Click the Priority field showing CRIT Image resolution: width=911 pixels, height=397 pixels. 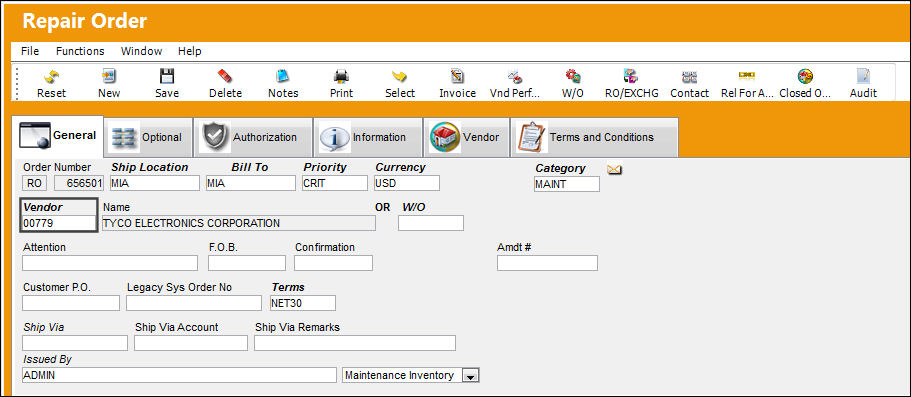(x=335, y=183)
